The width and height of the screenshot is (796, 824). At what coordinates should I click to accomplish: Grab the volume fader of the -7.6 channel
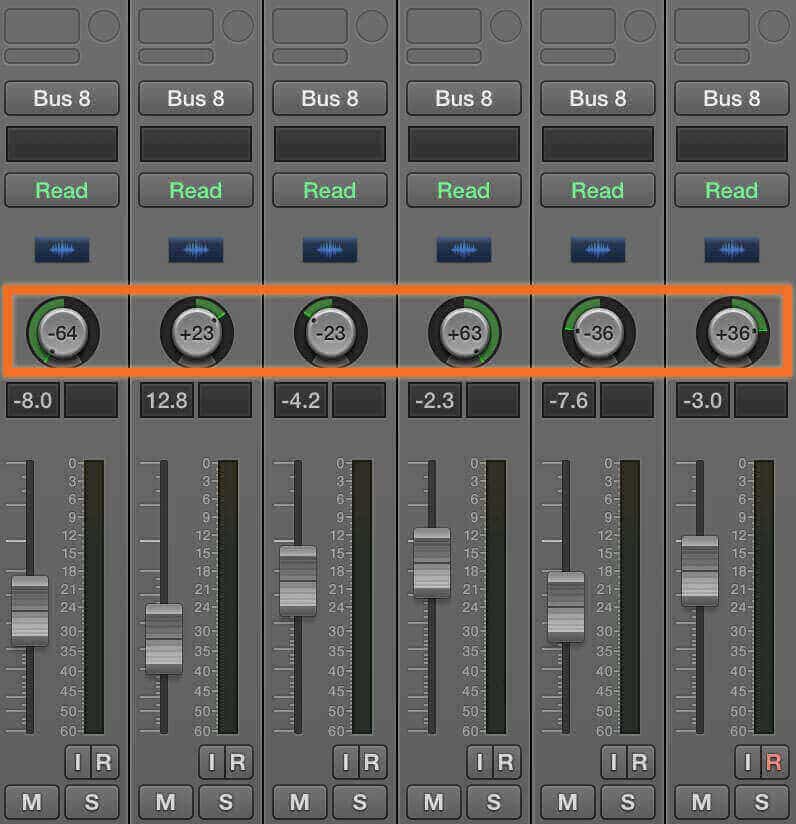pos(566,607)
